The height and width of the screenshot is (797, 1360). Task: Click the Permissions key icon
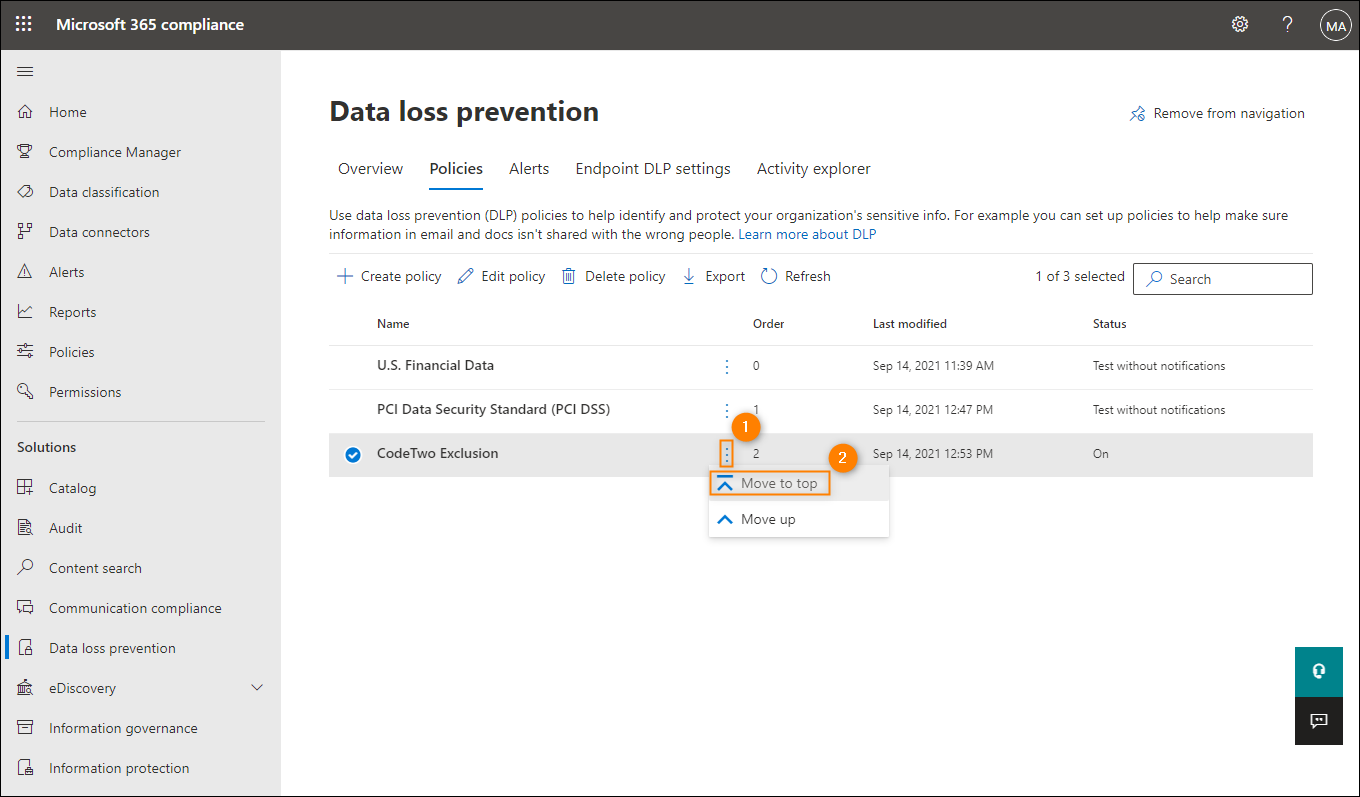(x=26, y=392)
